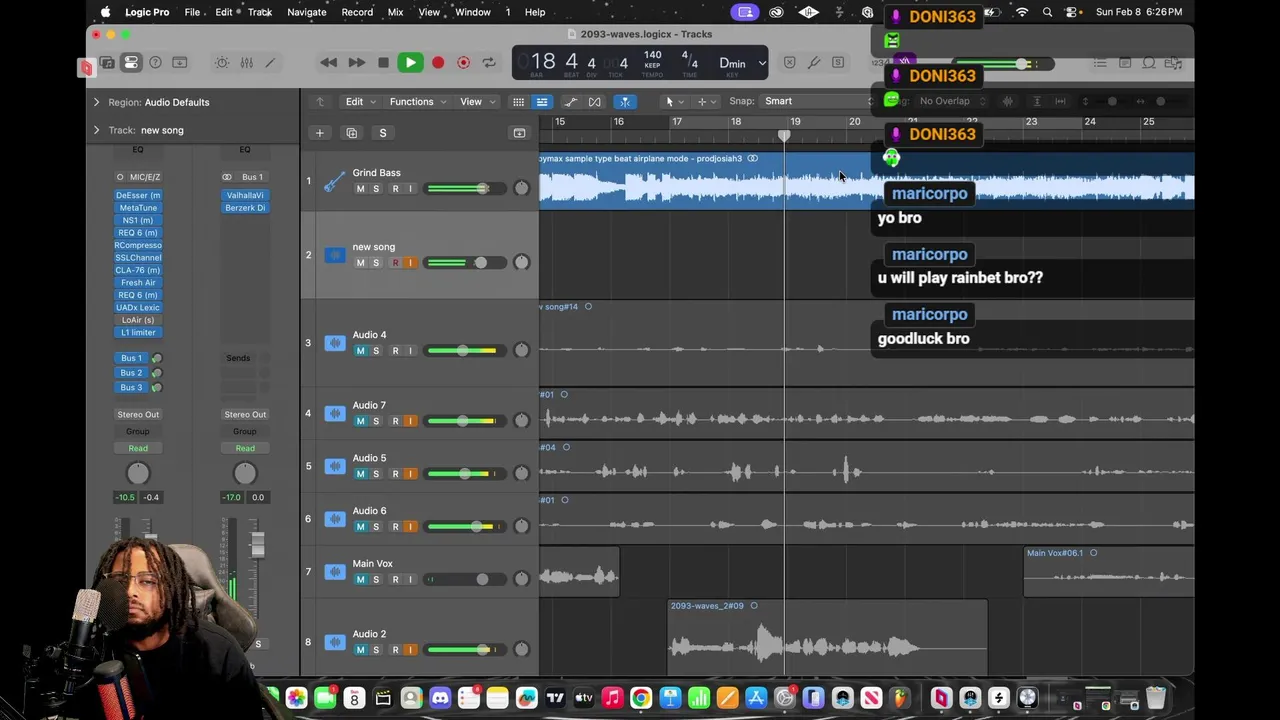The image size is (1280, 720).
Task: Open the Window menu
Action: (x=473, y=12)
